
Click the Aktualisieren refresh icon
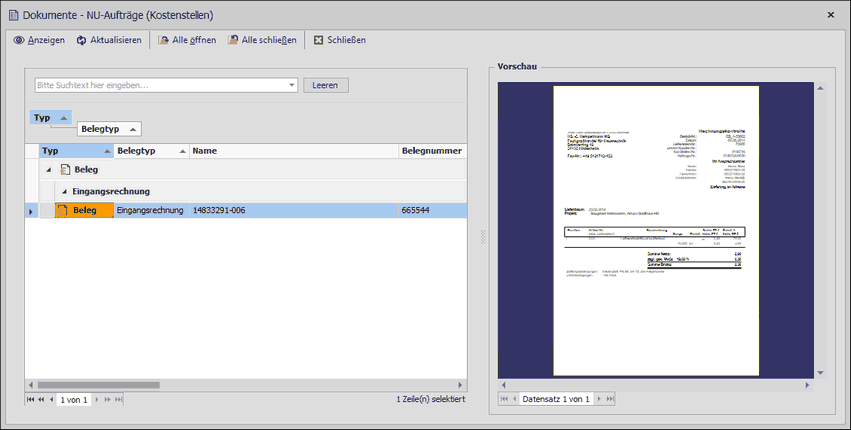click(x=82, y=40)
